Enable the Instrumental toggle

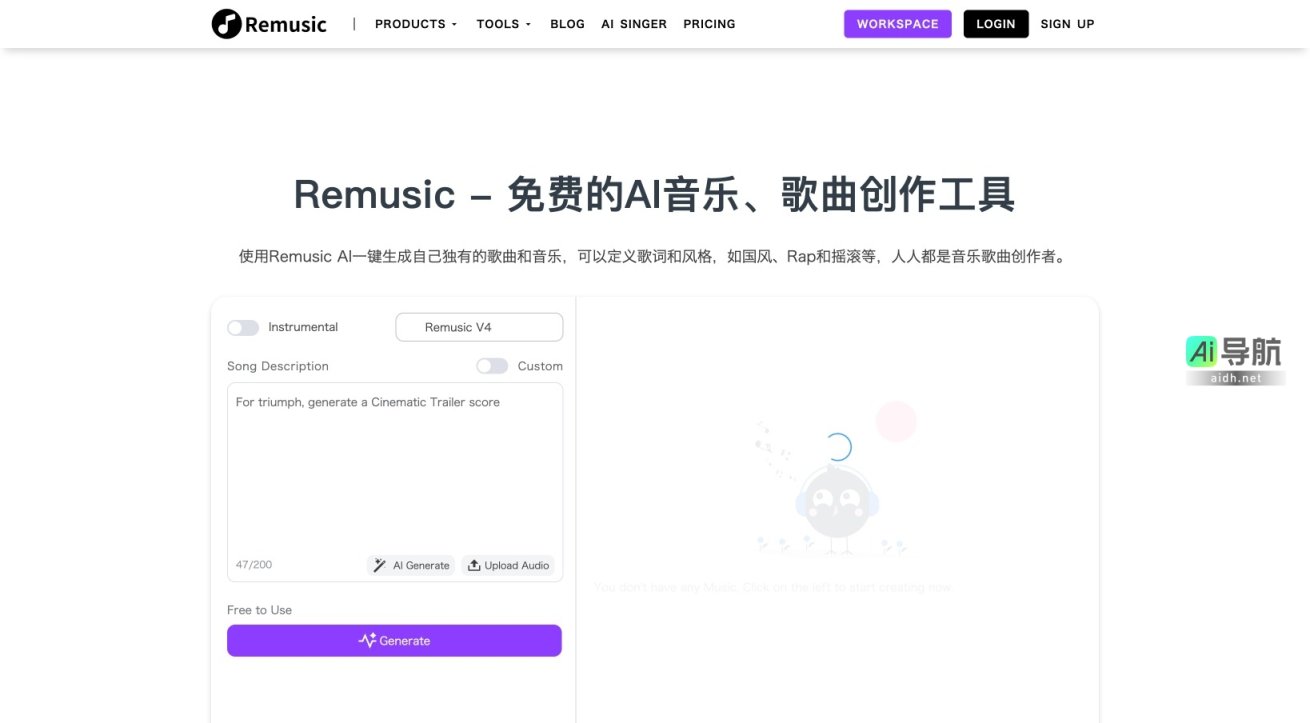pyautogui.click(x=242, y=327)
